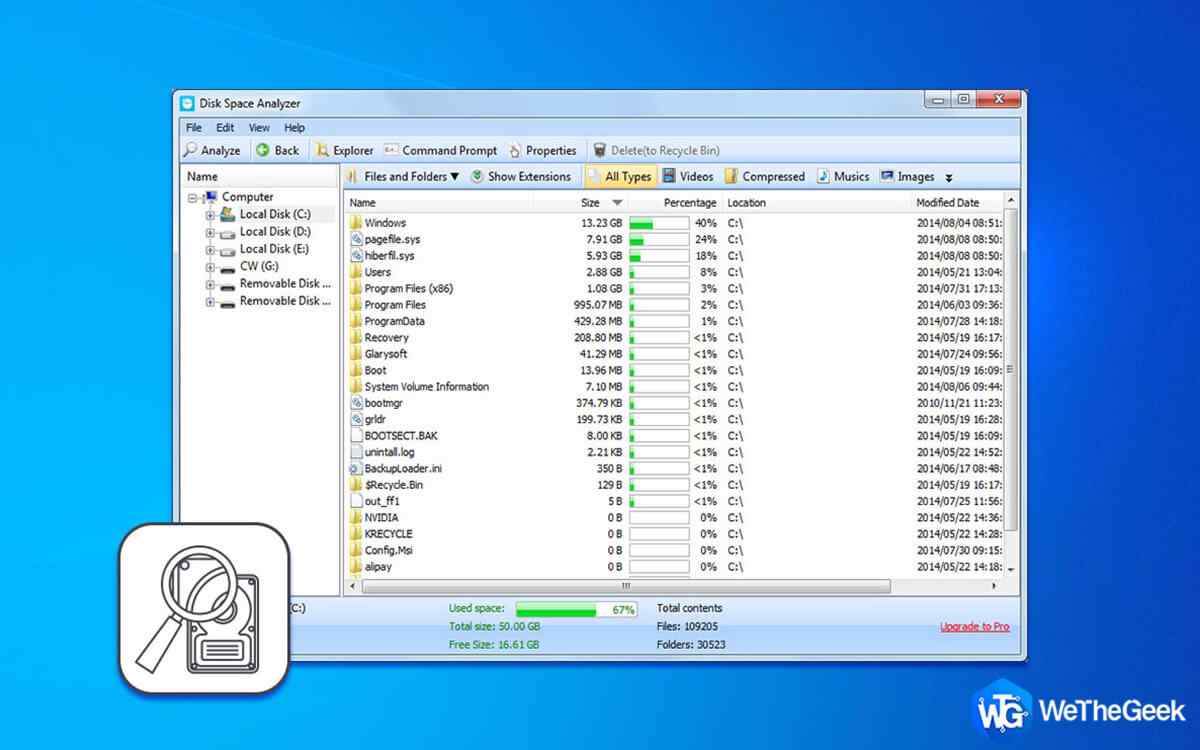Sort by the Percentage column header
Screen dimensions: 1200x750
click(x=674, y=202)
